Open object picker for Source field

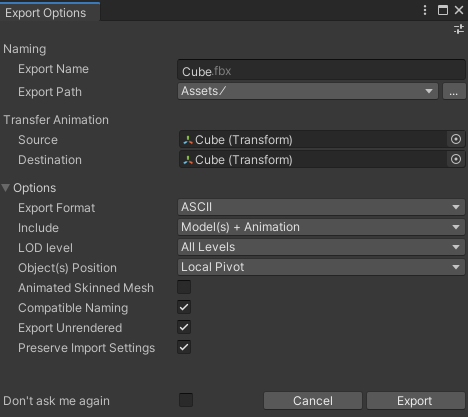click(x=456, y=139)
